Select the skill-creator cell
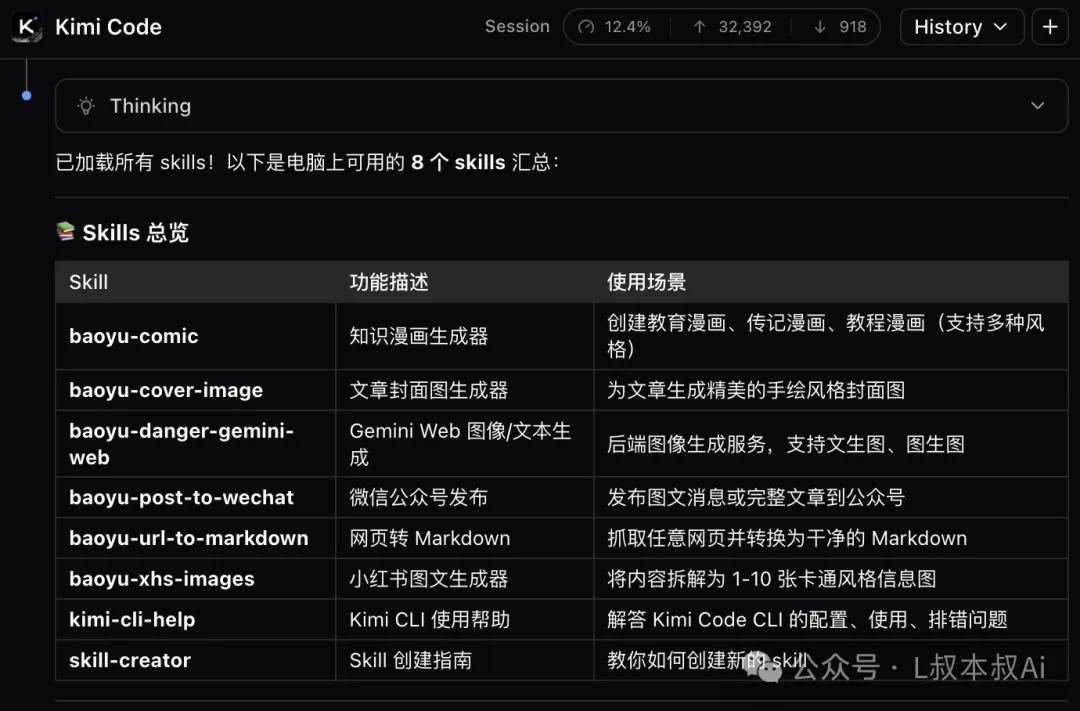1080x711 pixels. coord(196,660)
